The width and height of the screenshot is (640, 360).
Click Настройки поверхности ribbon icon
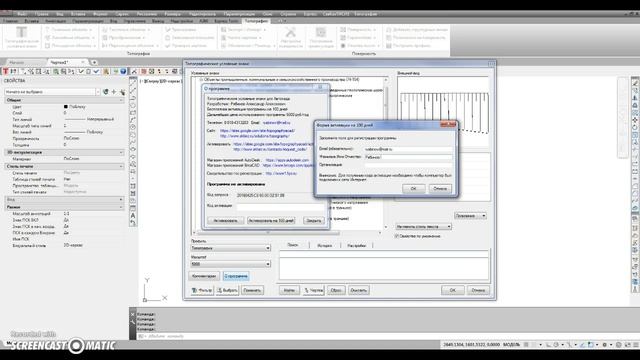tap(291, 37)
